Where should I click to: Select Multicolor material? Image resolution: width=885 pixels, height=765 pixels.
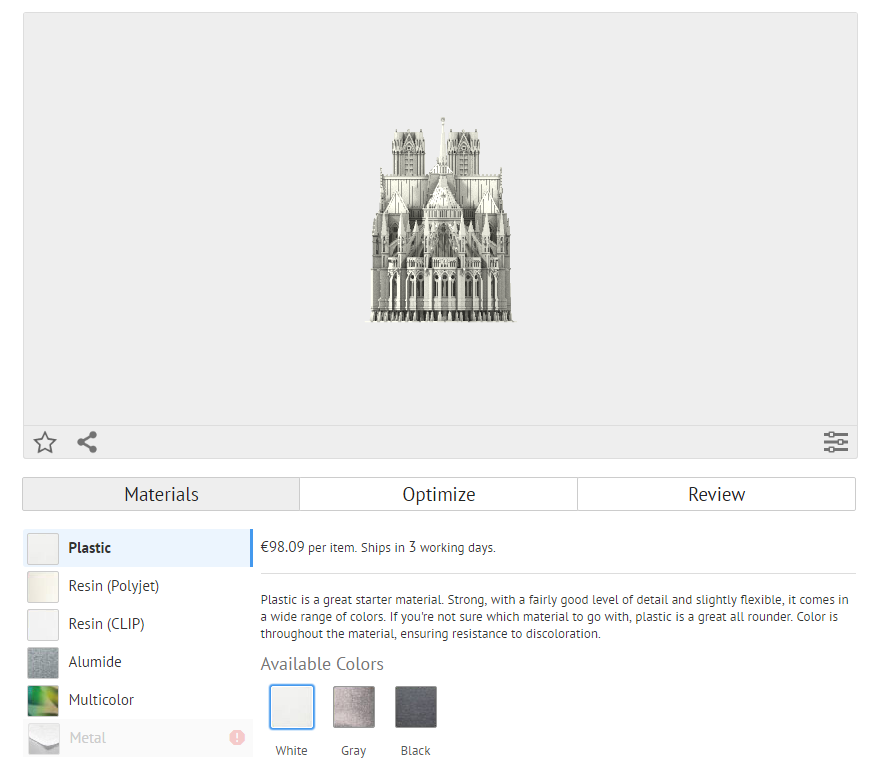coord(138,700)
